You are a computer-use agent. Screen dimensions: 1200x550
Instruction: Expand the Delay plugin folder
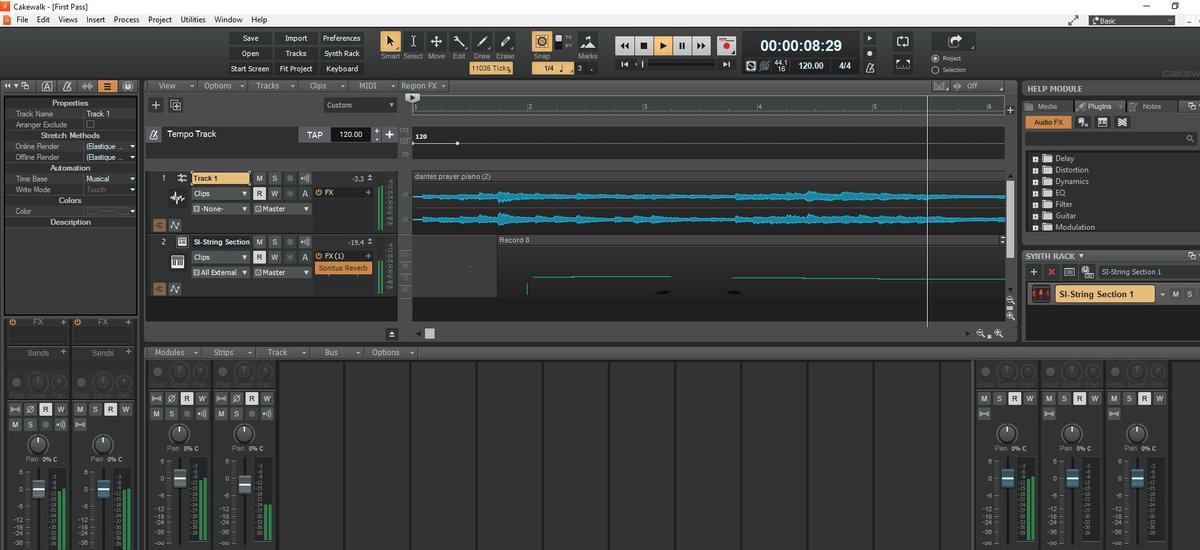[1036, 159]
